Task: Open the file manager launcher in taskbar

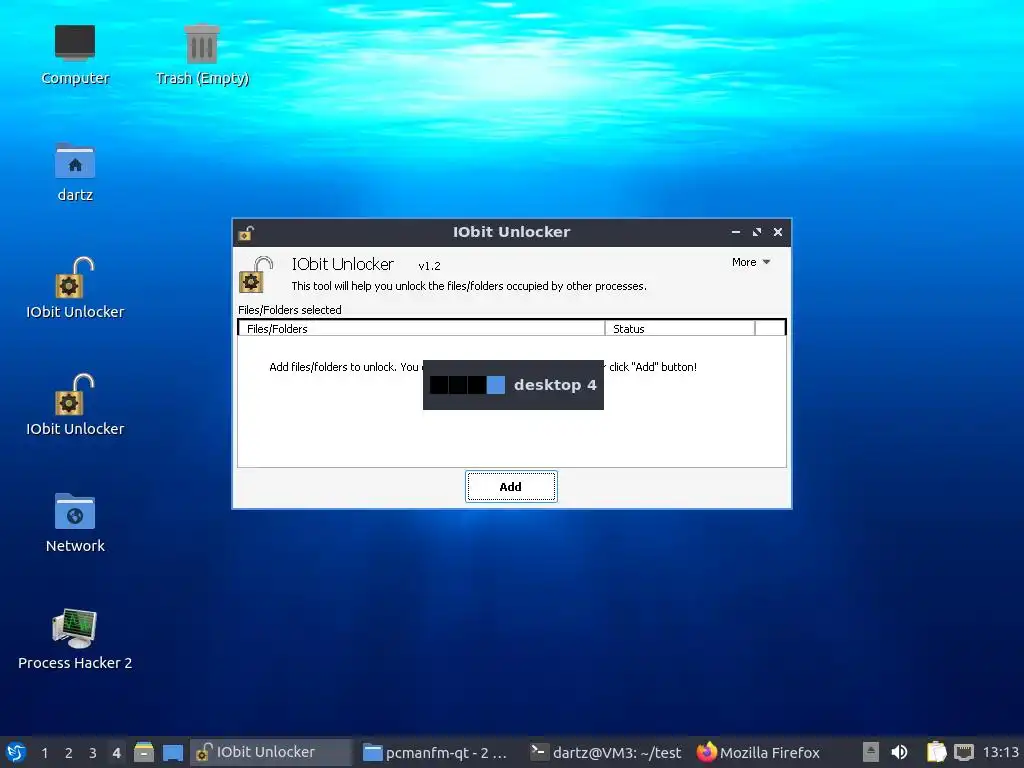Action: 144,752
